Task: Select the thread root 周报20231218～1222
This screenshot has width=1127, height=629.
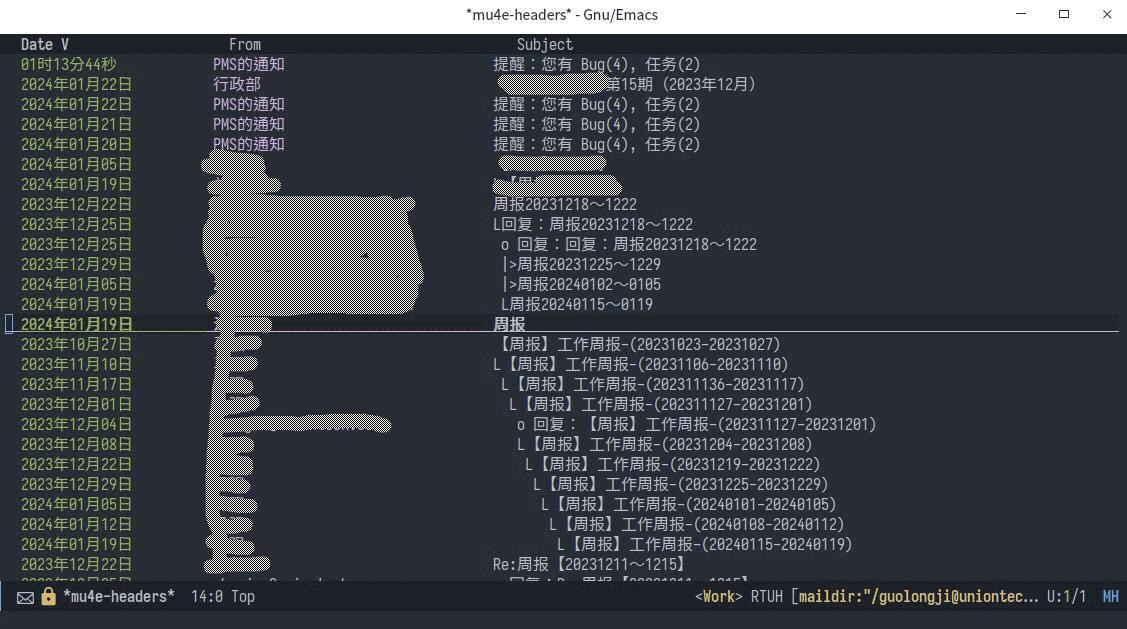Action: (565, 204)
